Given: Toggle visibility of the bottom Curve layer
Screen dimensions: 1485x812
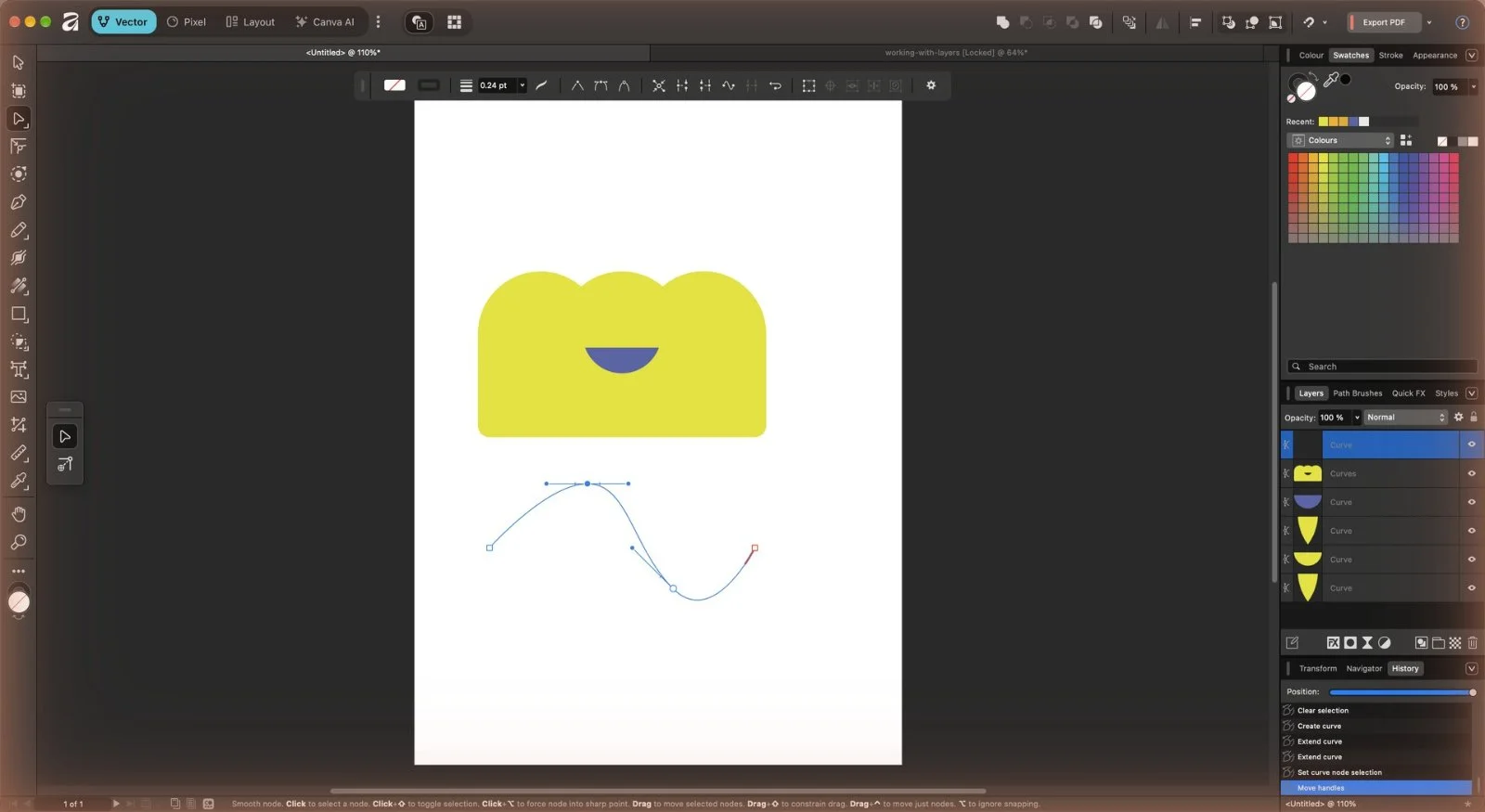Looking at the screenshot, I should (1471, 587).
